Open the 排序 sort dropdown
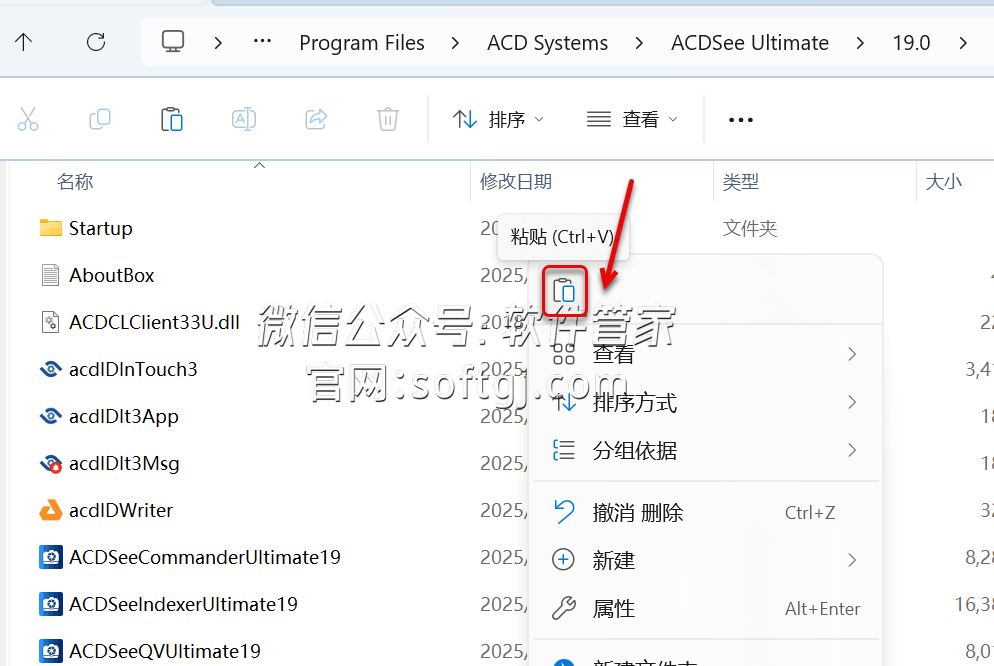The height and width of the screenshot is (666, 994). (498, 119)
